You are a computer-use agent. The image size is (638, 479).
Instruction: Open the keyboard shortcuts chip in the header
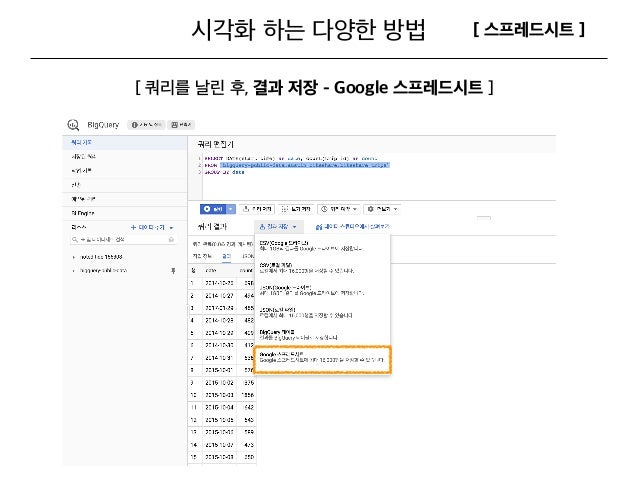tap(181, 125)
